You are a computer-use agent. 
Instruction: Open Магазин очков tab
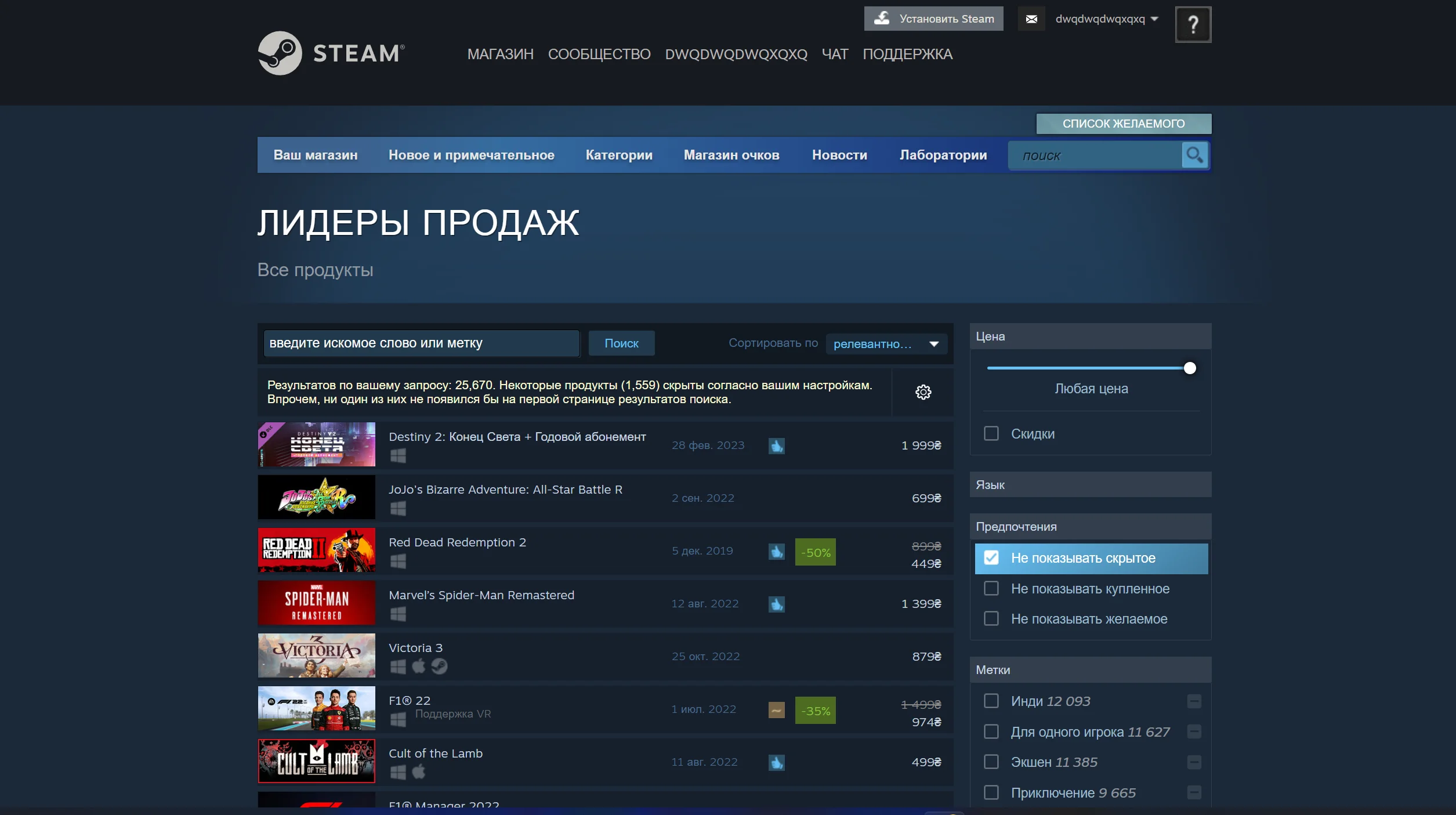pyautogui.click(x=731, y=155)
